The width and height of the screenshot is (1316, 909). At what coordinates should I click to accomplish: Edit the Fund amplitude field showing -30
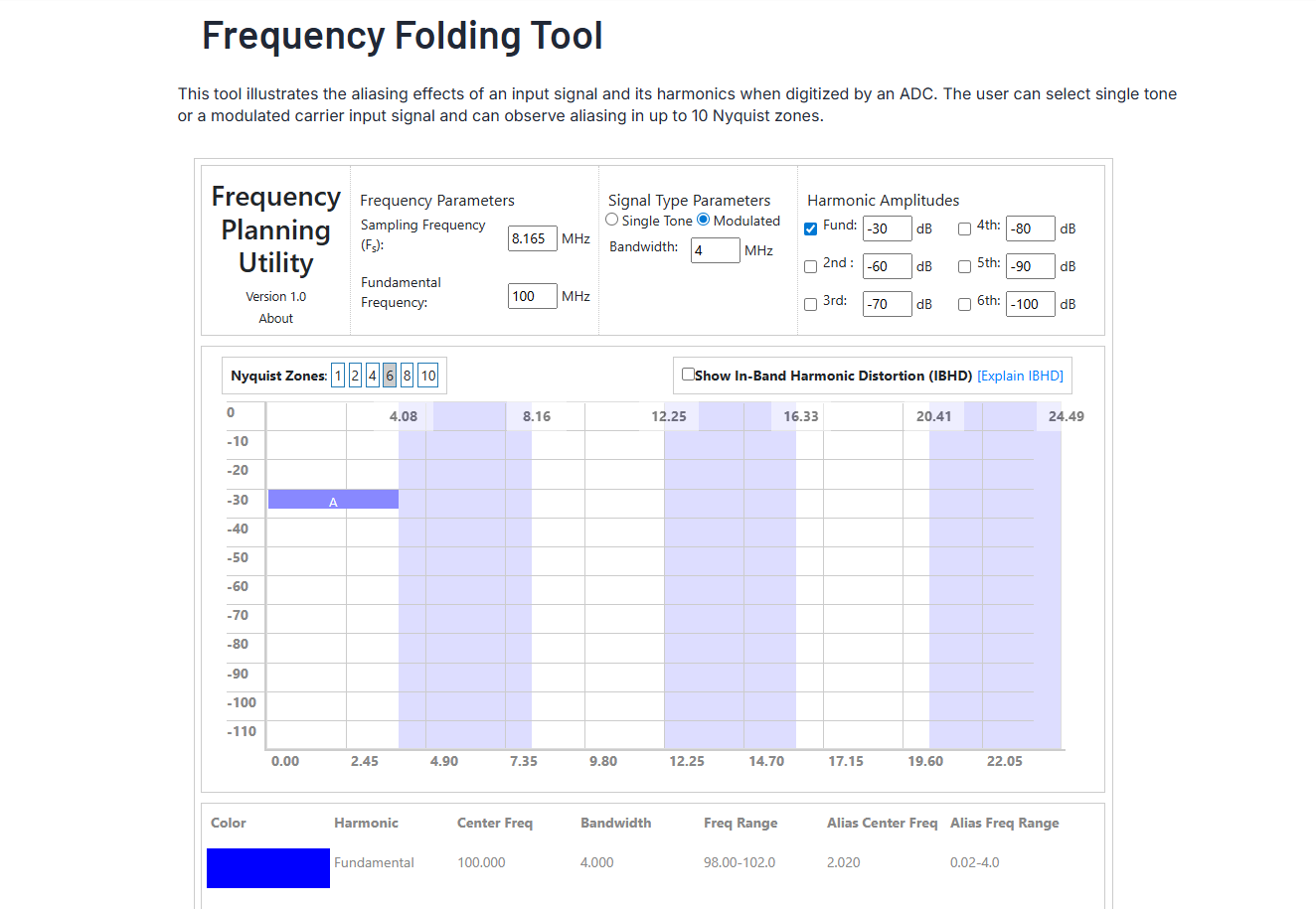click(x=887, y=228)
